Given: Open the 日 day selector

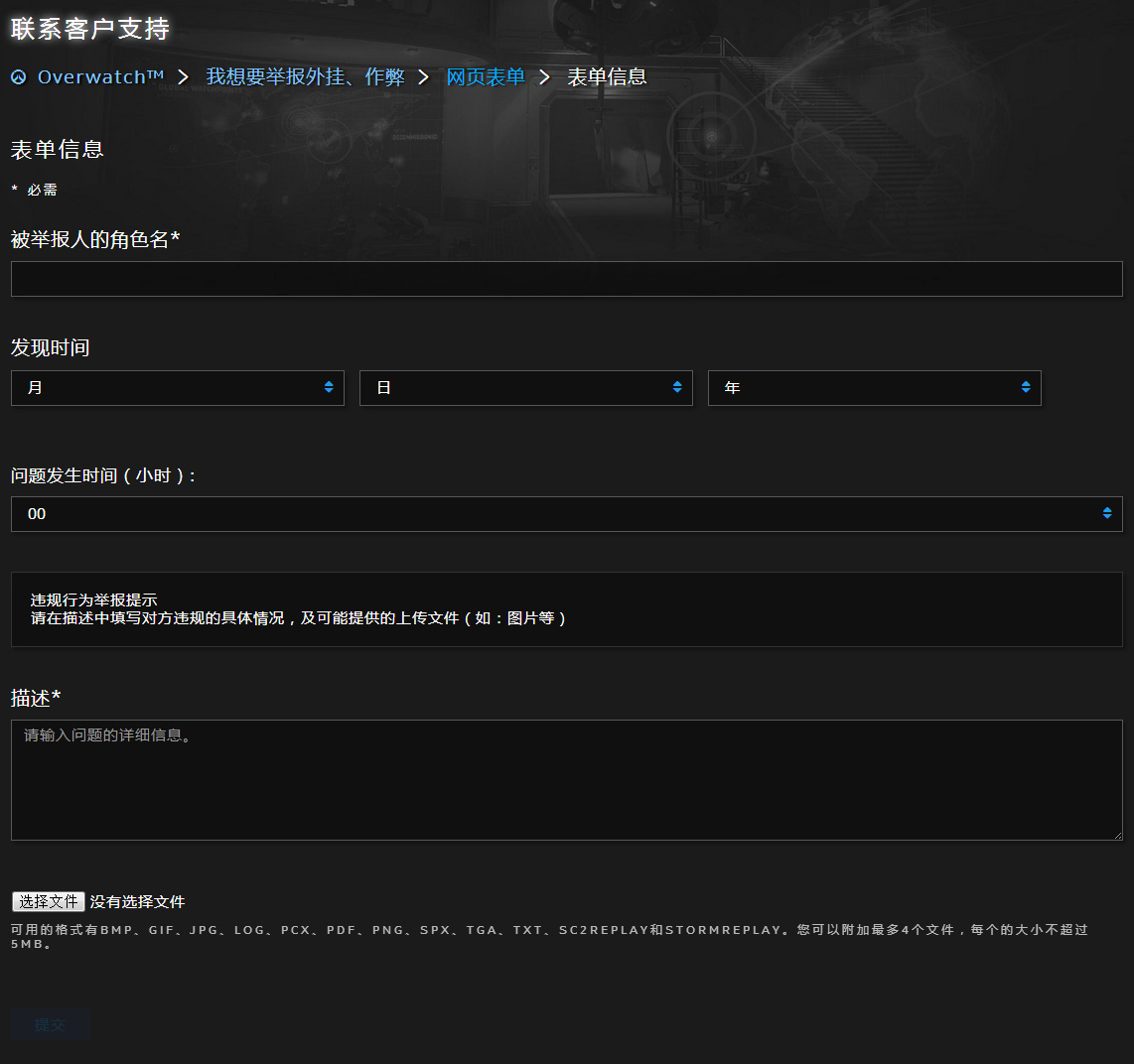Looking at the screenshot, I should pyautogui.click(x=526, y=387).
